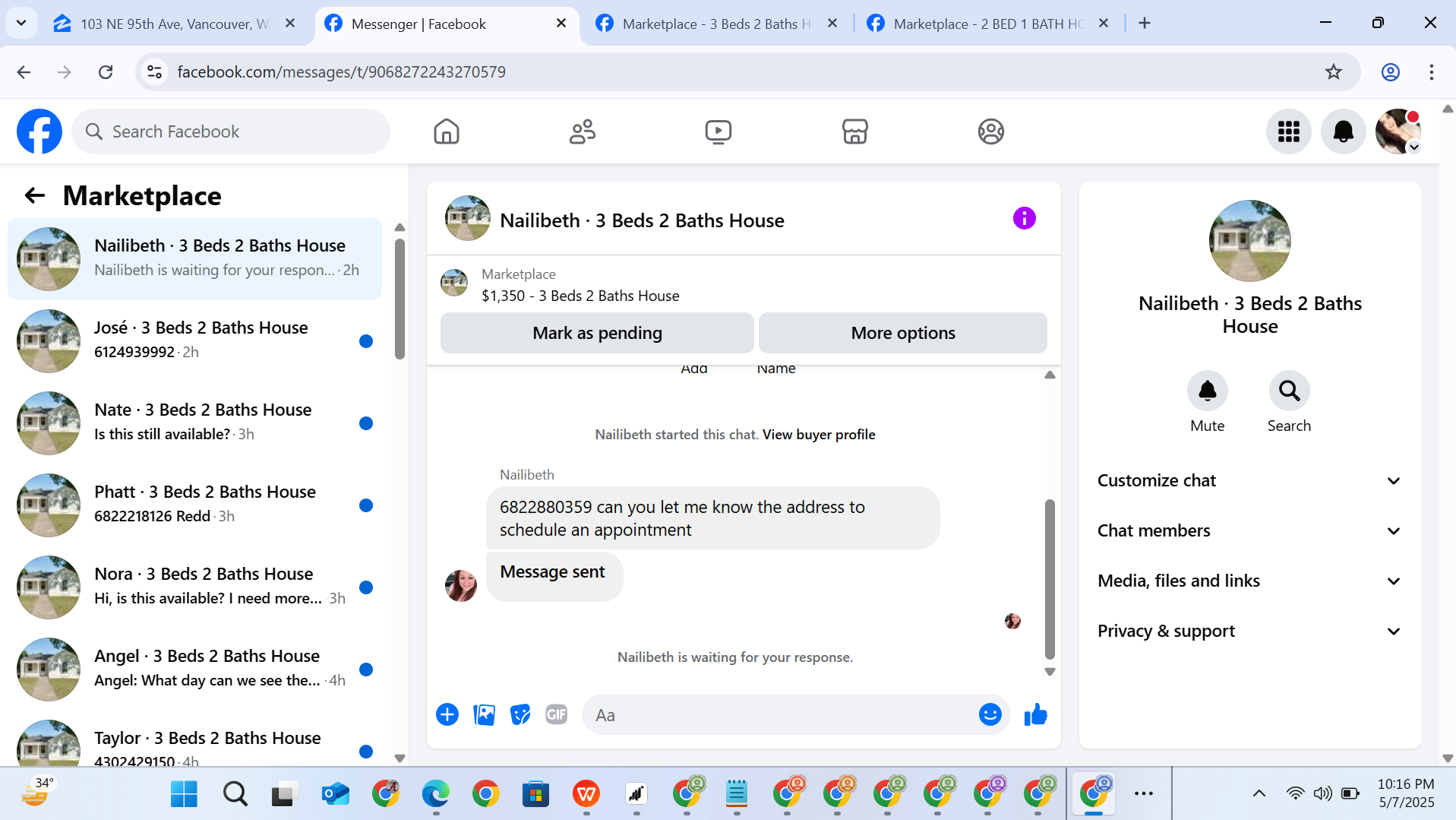Choose a GIF icon
Image resolution: width=1456 pixels, height=820 pixels.
click(557, 714)
